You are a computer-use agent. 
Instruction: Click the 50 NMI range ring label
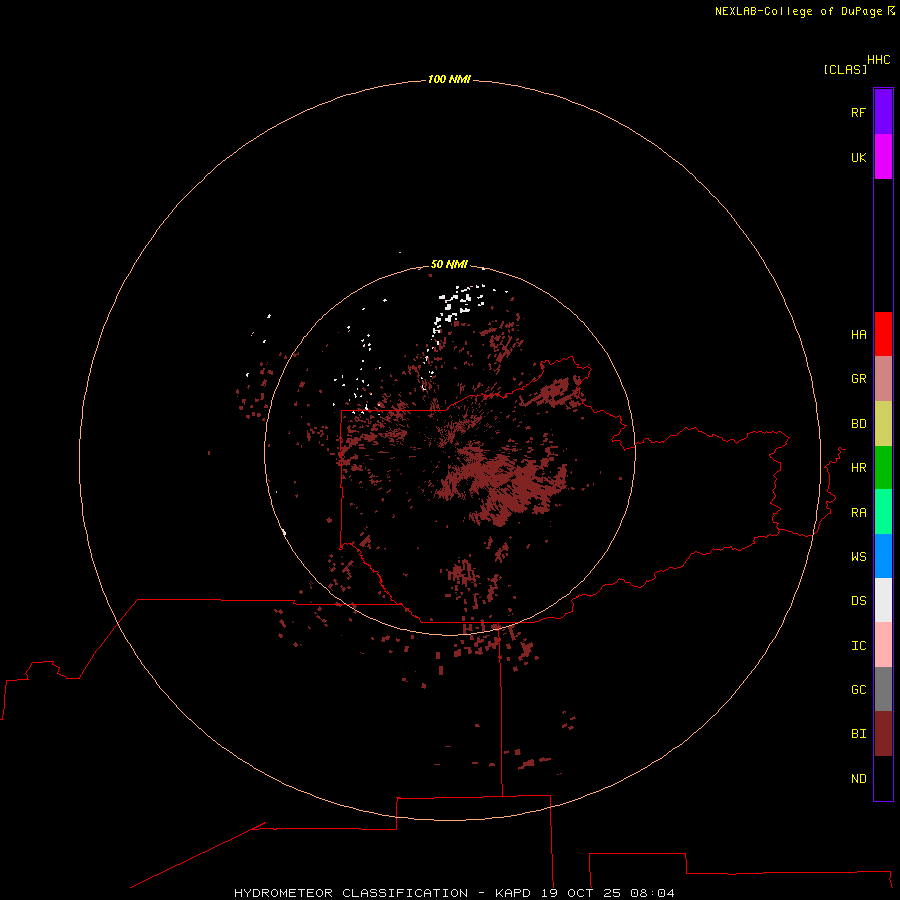click(449, 264)
